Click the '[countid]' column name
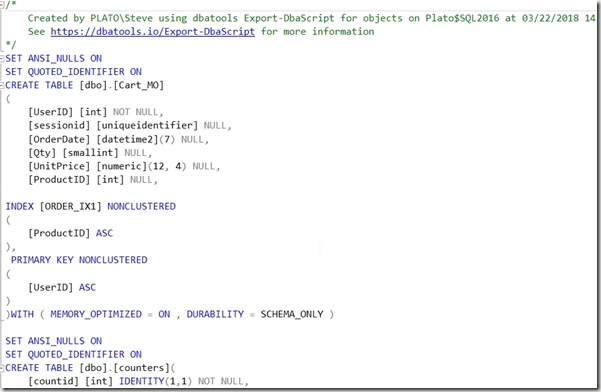 (x=54, y=381)
